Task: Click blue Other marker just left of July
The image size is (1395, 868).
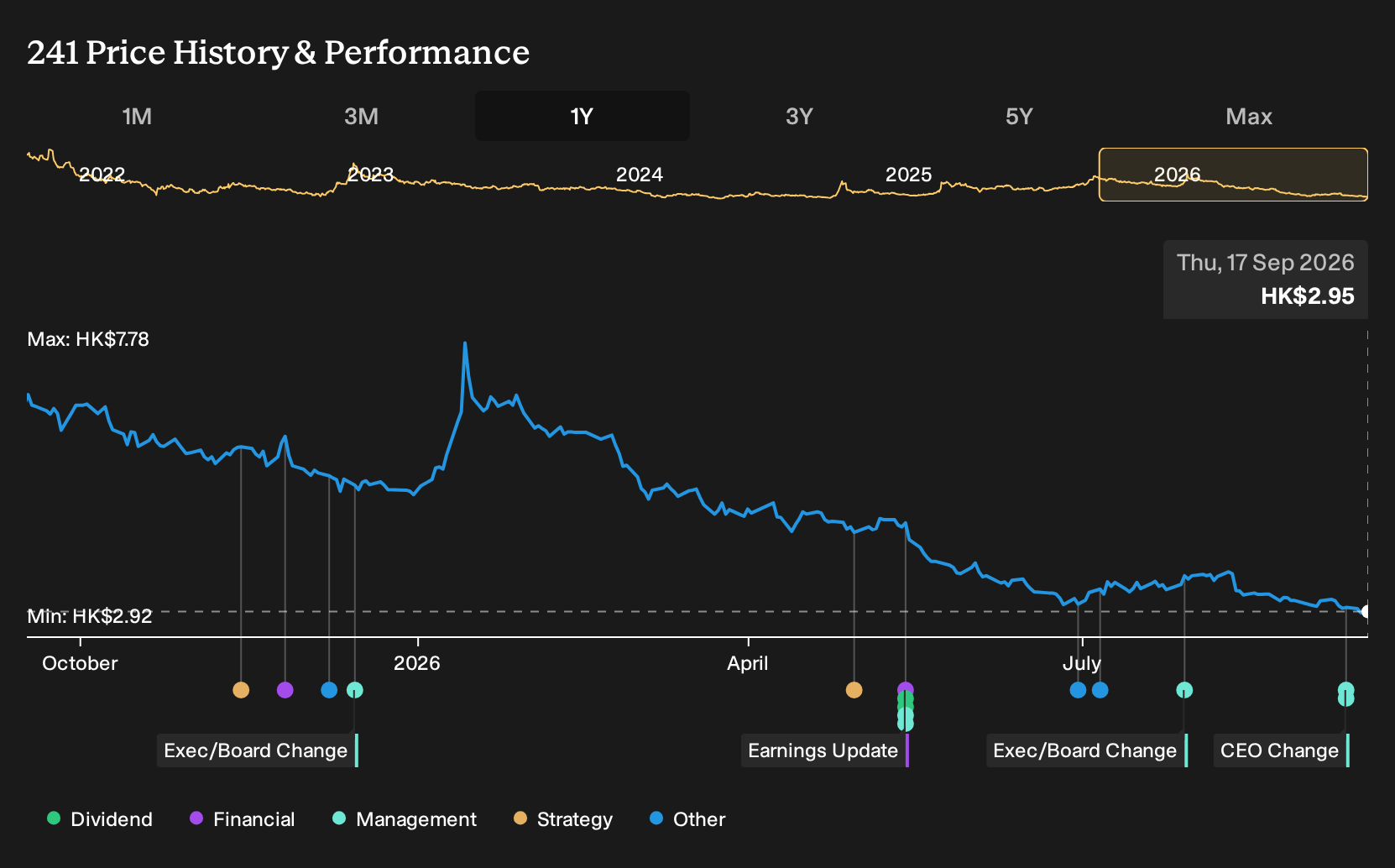Action: click(1078, 690)
